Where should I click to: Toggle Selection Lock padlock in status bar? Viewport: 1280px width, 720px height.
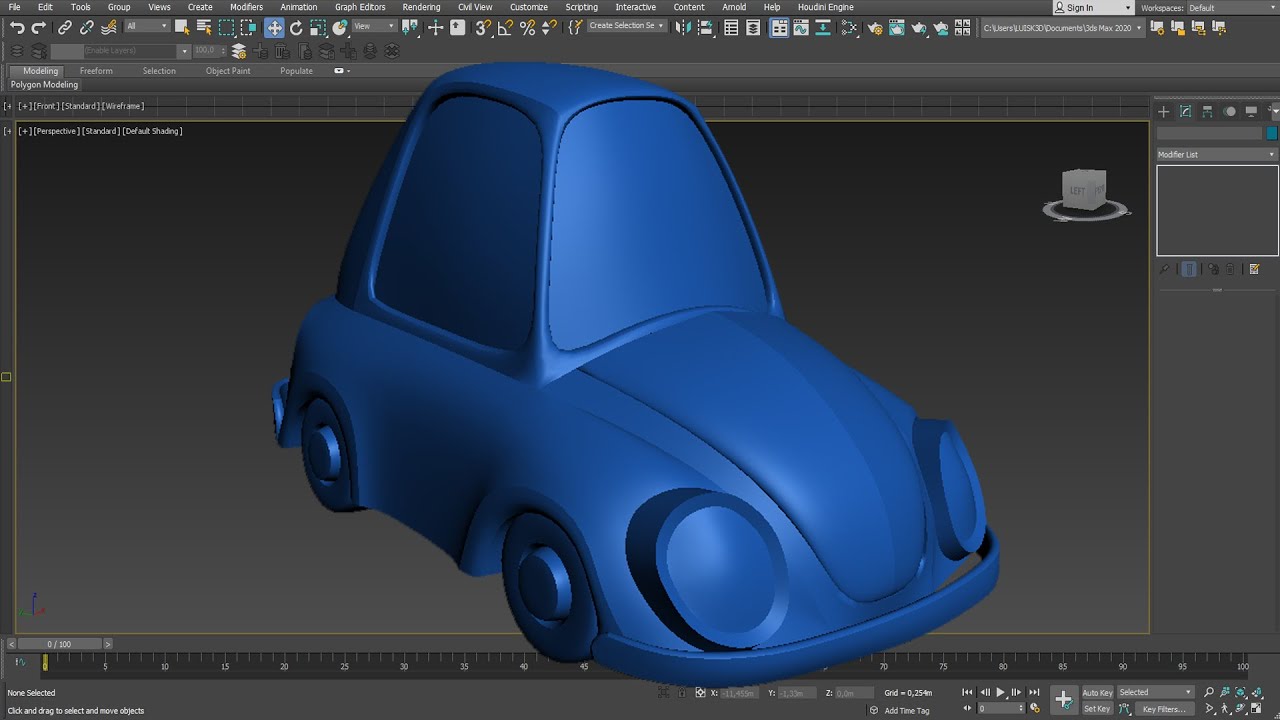point(681,692)
